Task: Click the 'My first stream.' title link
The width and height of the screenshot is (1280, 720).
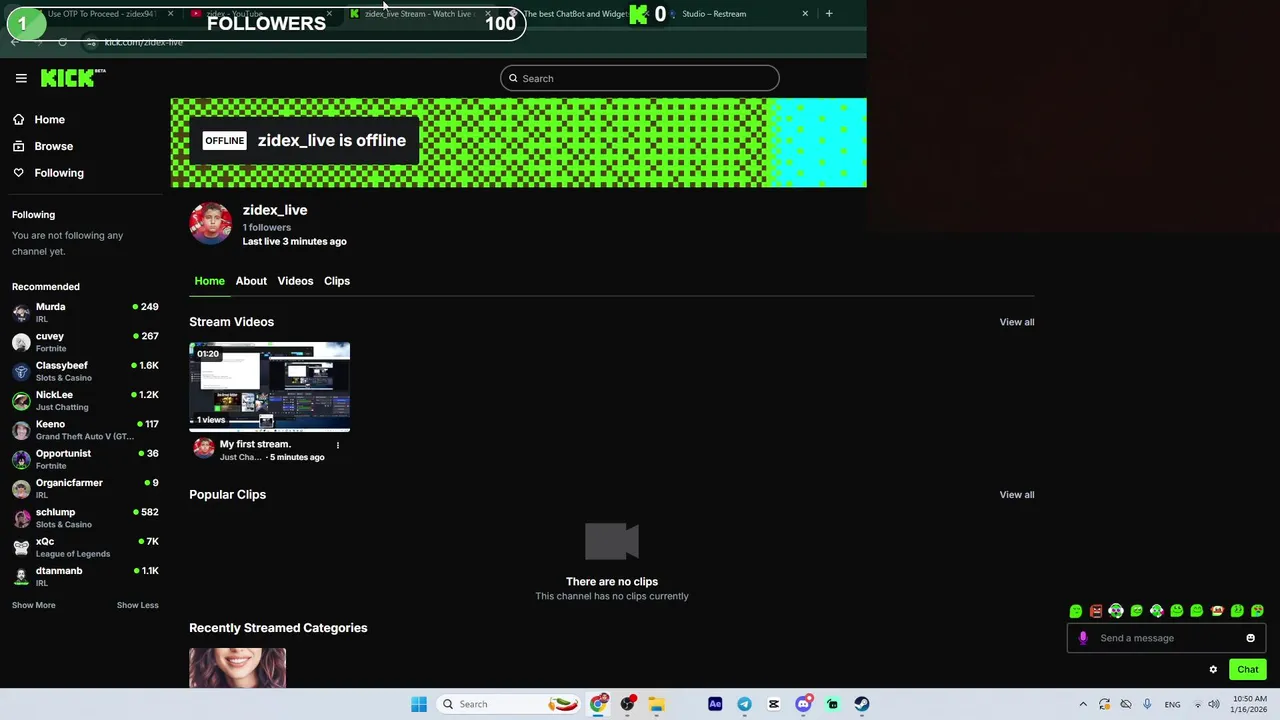Action: pos(255,444)
